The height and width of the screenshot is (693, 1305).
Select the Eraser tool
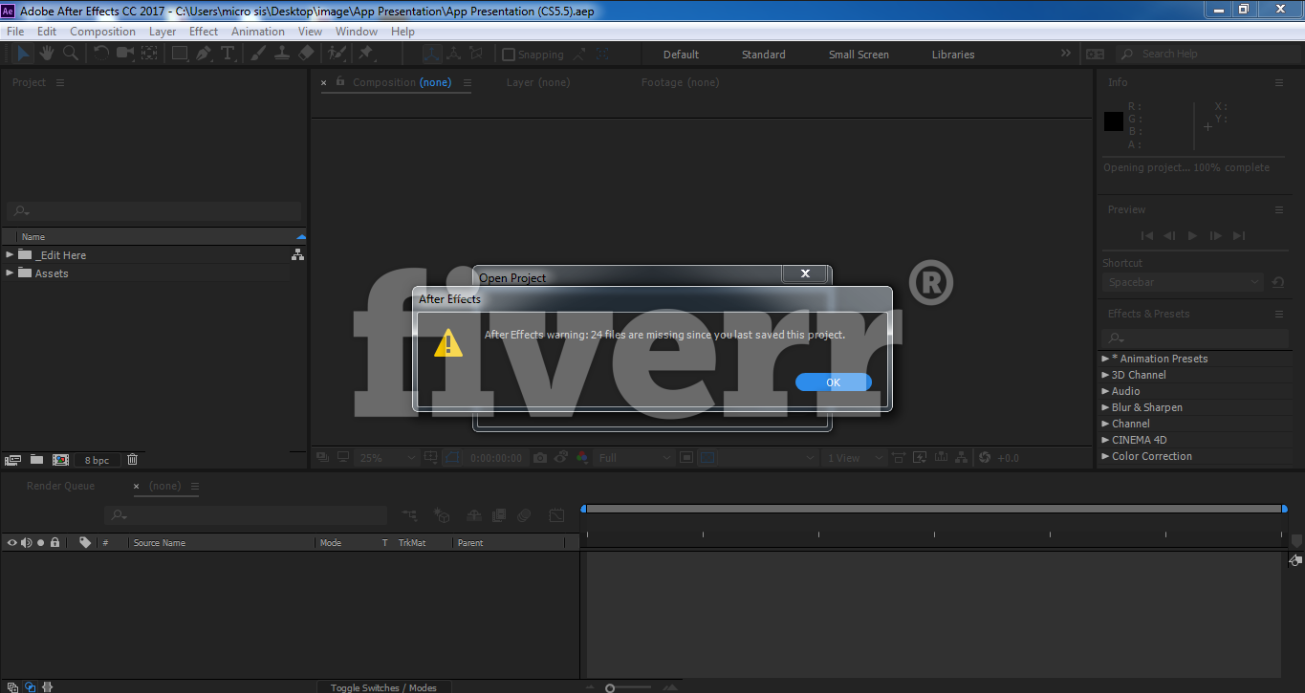point(306,54)
